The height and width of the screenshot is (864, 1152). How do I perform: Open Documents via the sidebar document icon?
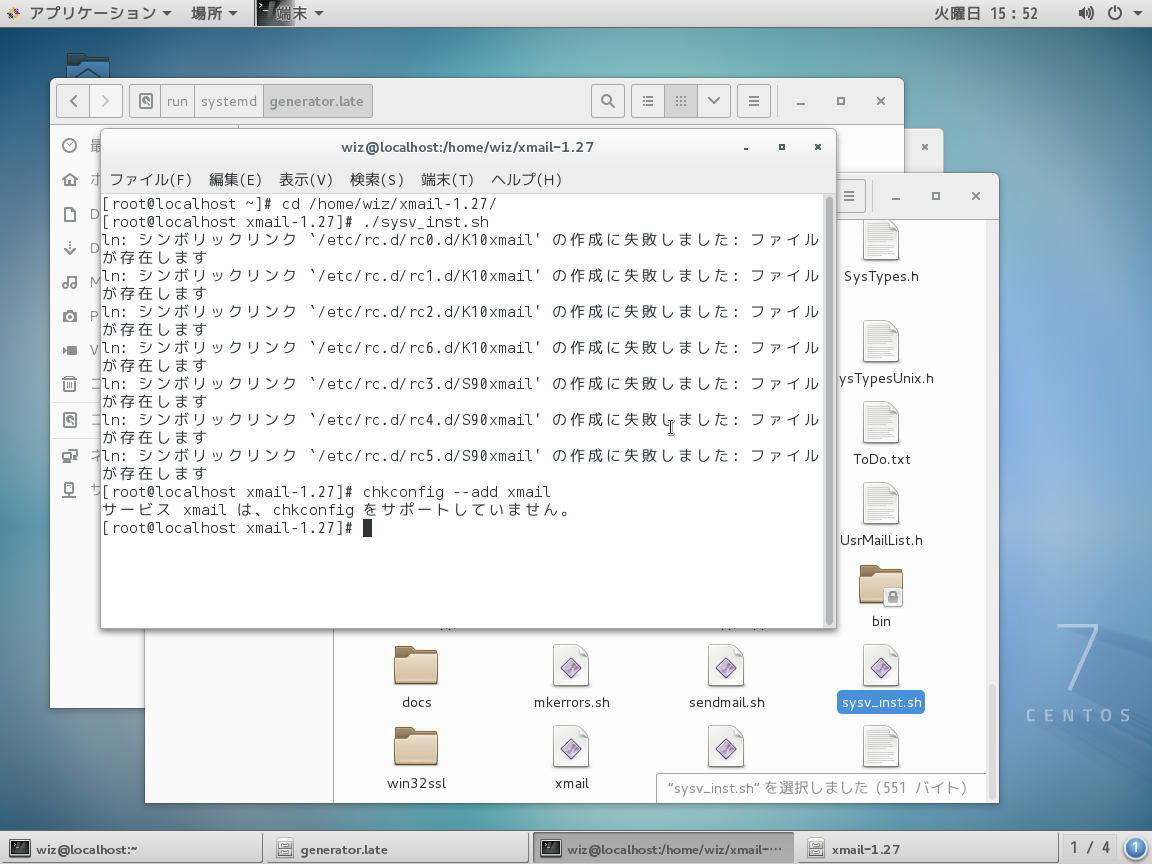(x=70, y=214)
